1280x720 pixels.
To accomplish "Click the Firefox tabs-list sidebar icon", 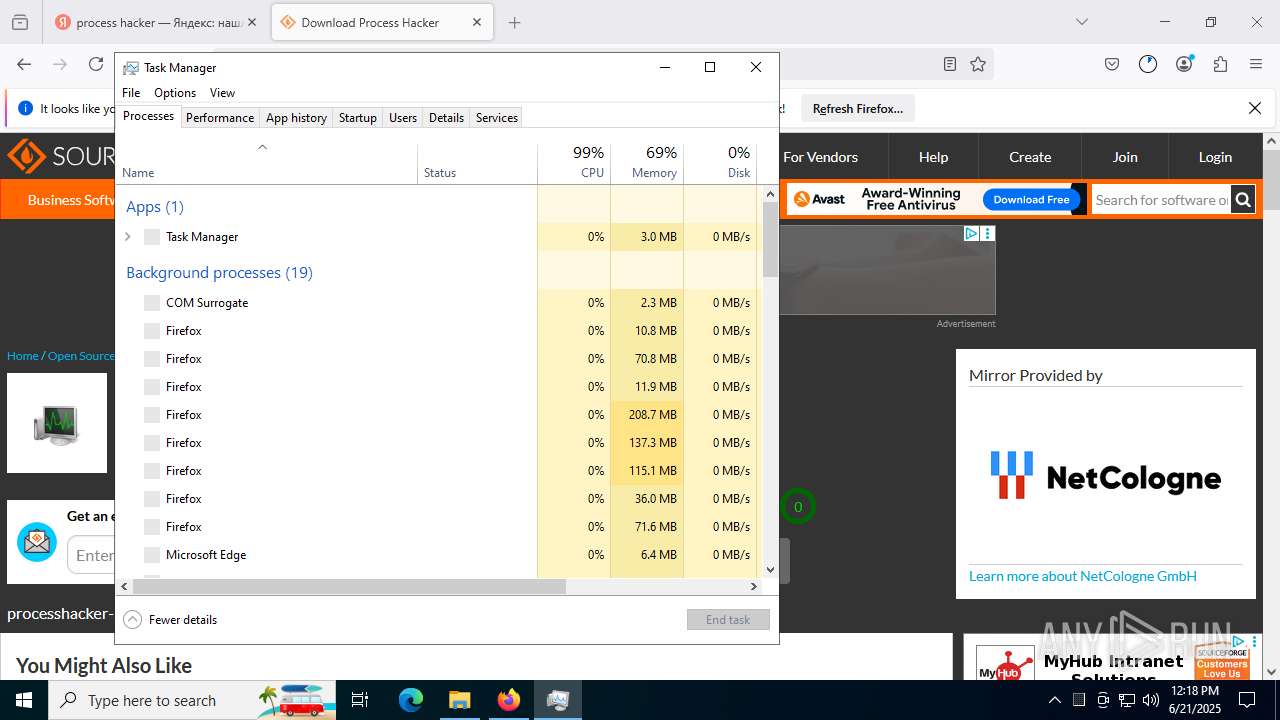I will pyautogui.click(x=20, y=22).
